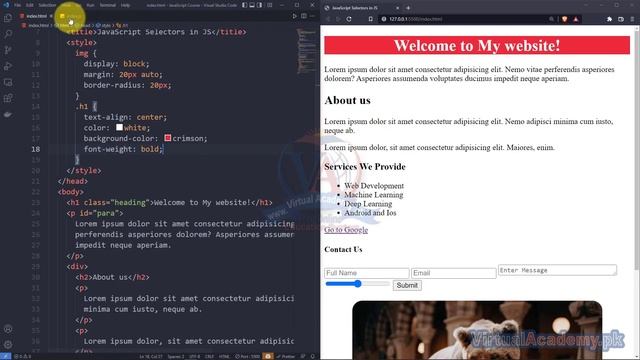Click the Email input field
The width and height of the screenshot is (640, 360).
(x=453, y=273)
